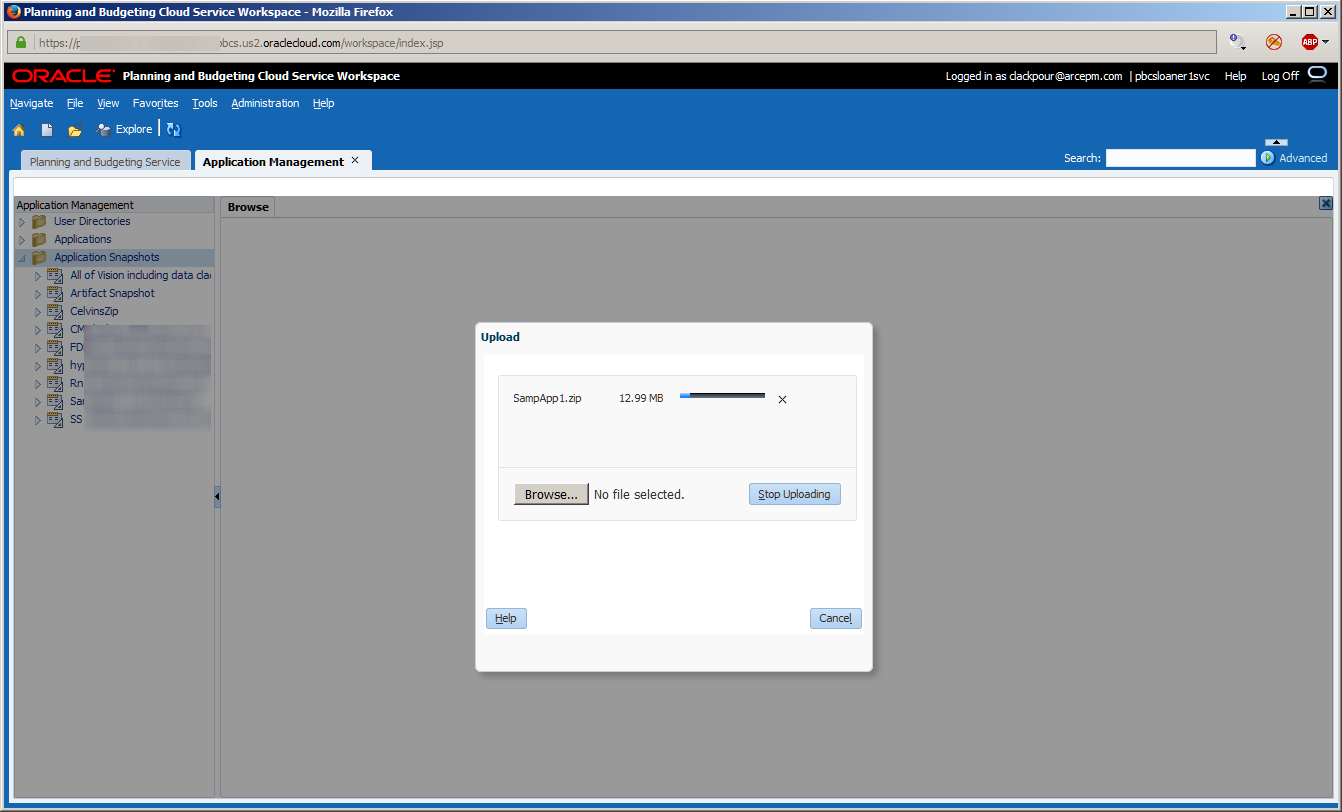Close the Browse panel with blue X

(1326, 203)
